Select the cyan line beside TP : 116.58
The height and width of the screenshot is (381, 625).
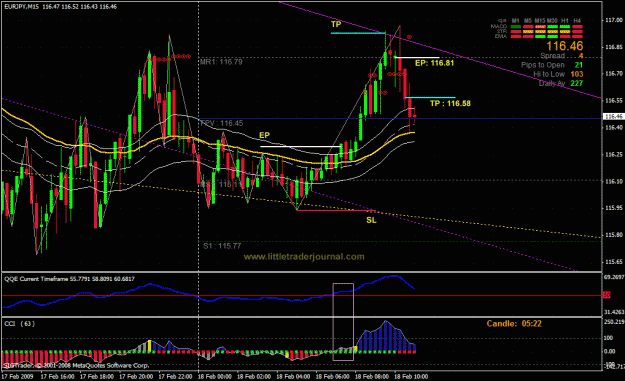(x=430, y=98)
